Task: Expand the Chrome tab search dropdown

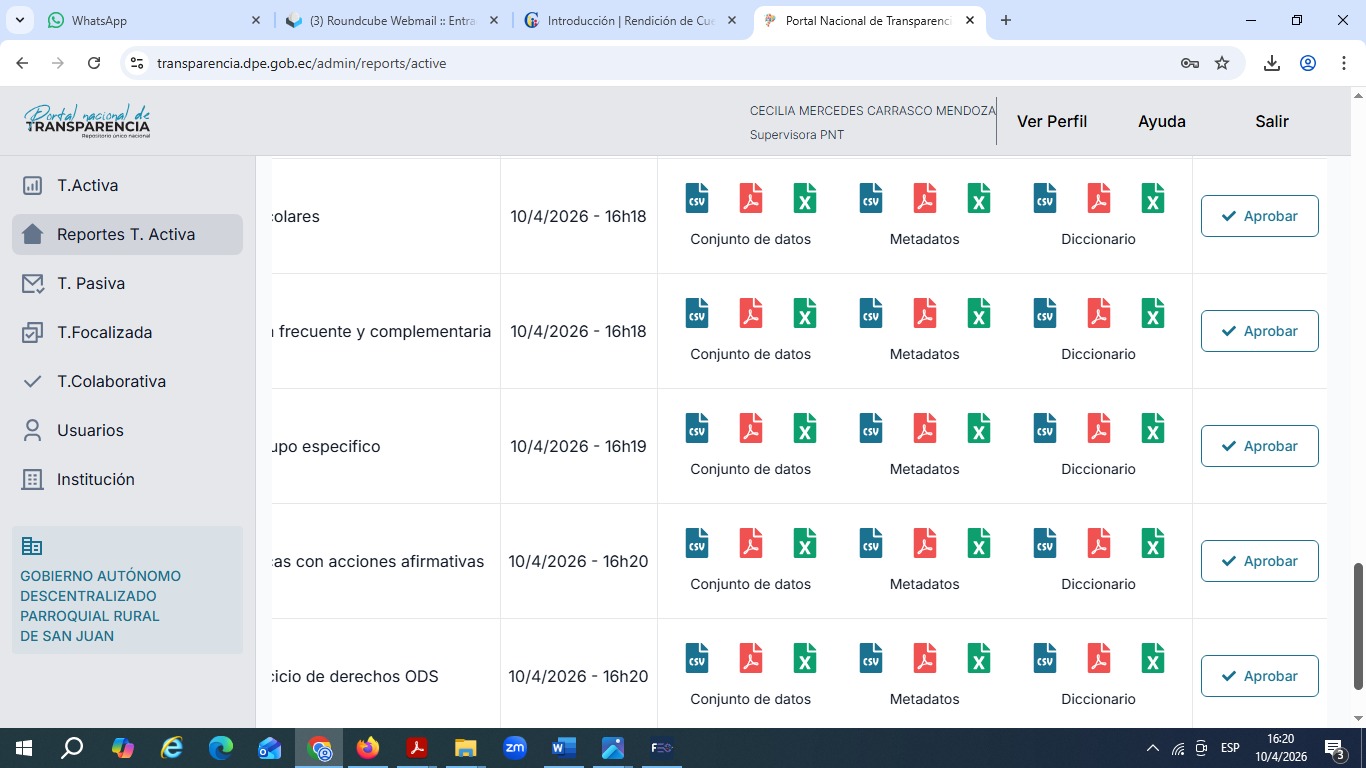Action: pyautogui.click(x=20, y=20)
